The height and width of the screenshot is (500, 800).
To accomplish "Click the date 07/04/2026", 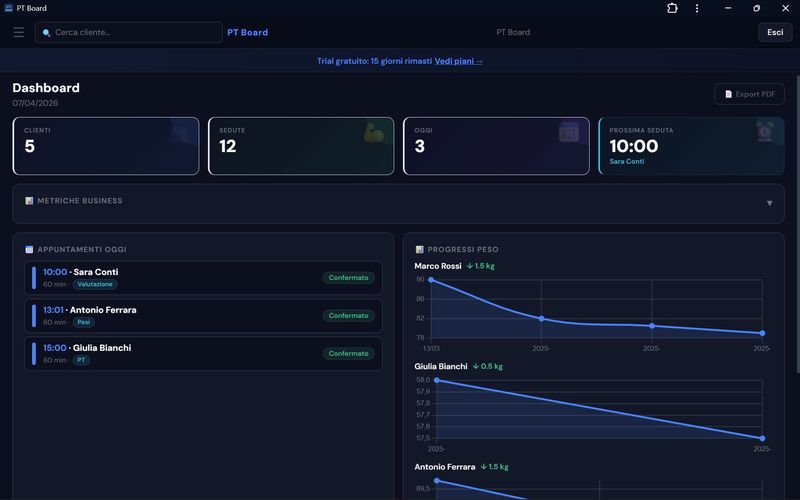I will 35,103.
